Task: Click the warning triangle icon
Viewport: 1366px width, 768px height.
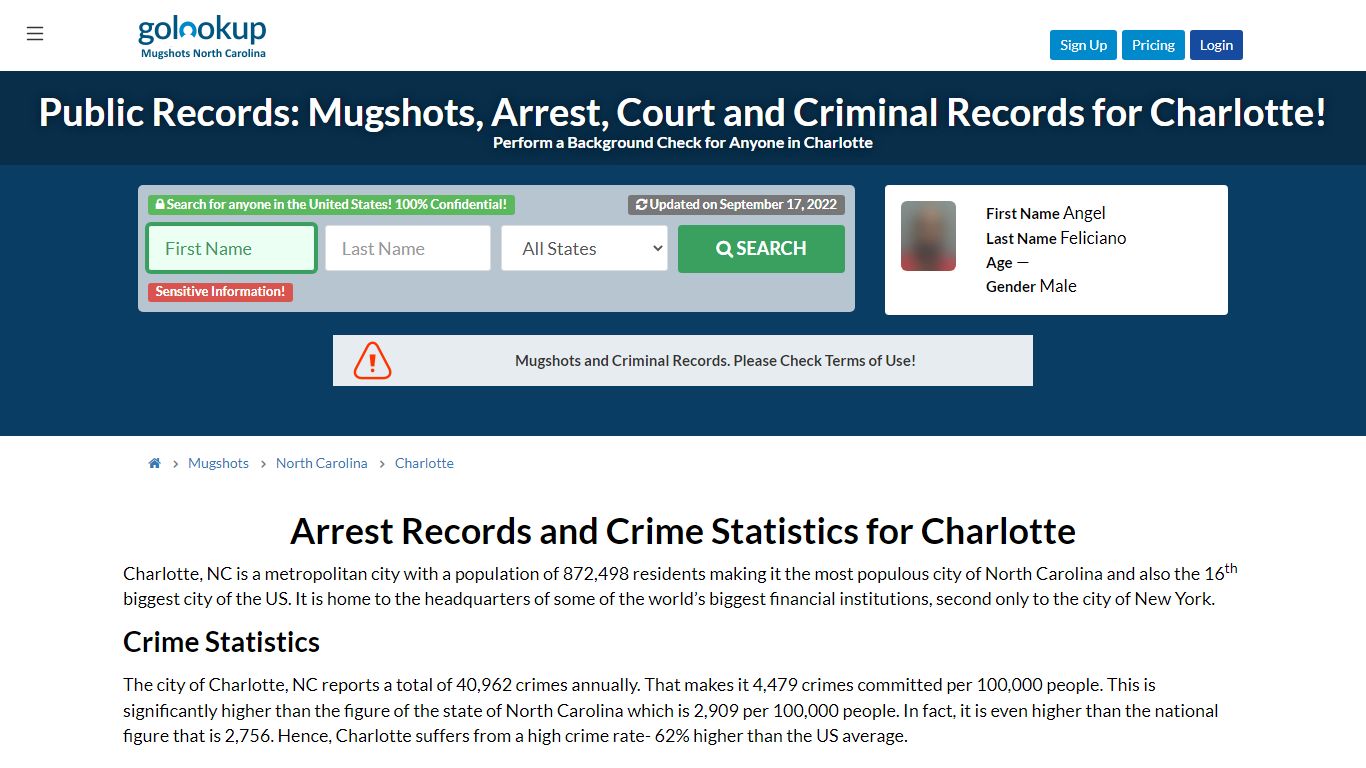Action: point(372,360)
